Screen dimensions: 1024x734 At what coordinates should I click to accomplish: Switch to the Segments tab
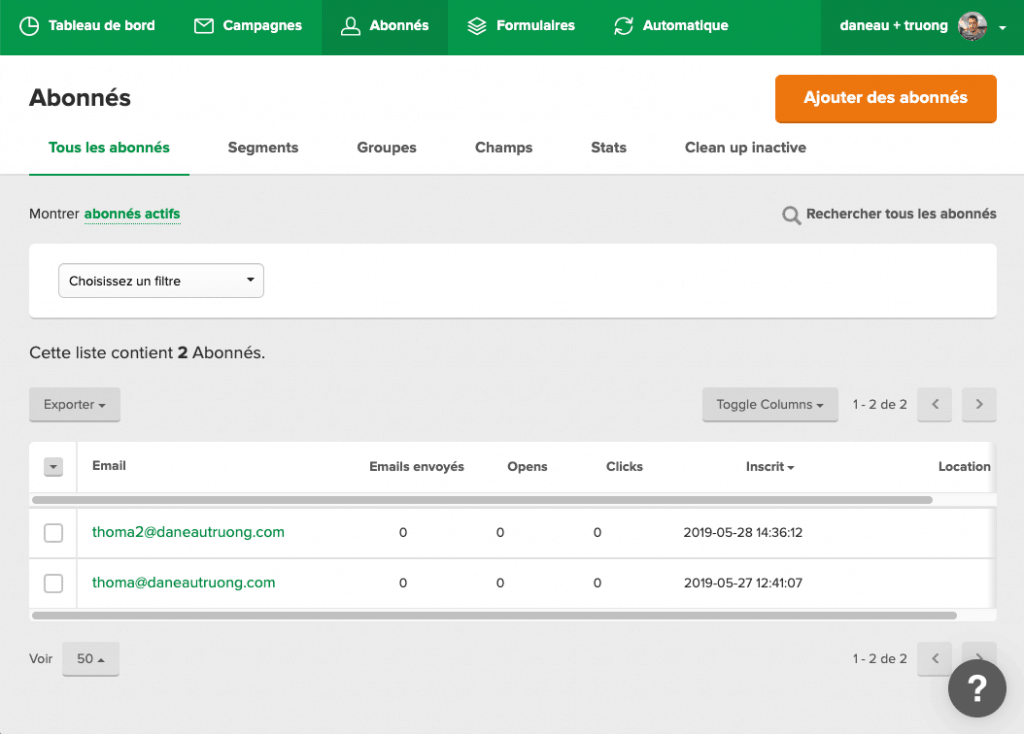(263, 148)
